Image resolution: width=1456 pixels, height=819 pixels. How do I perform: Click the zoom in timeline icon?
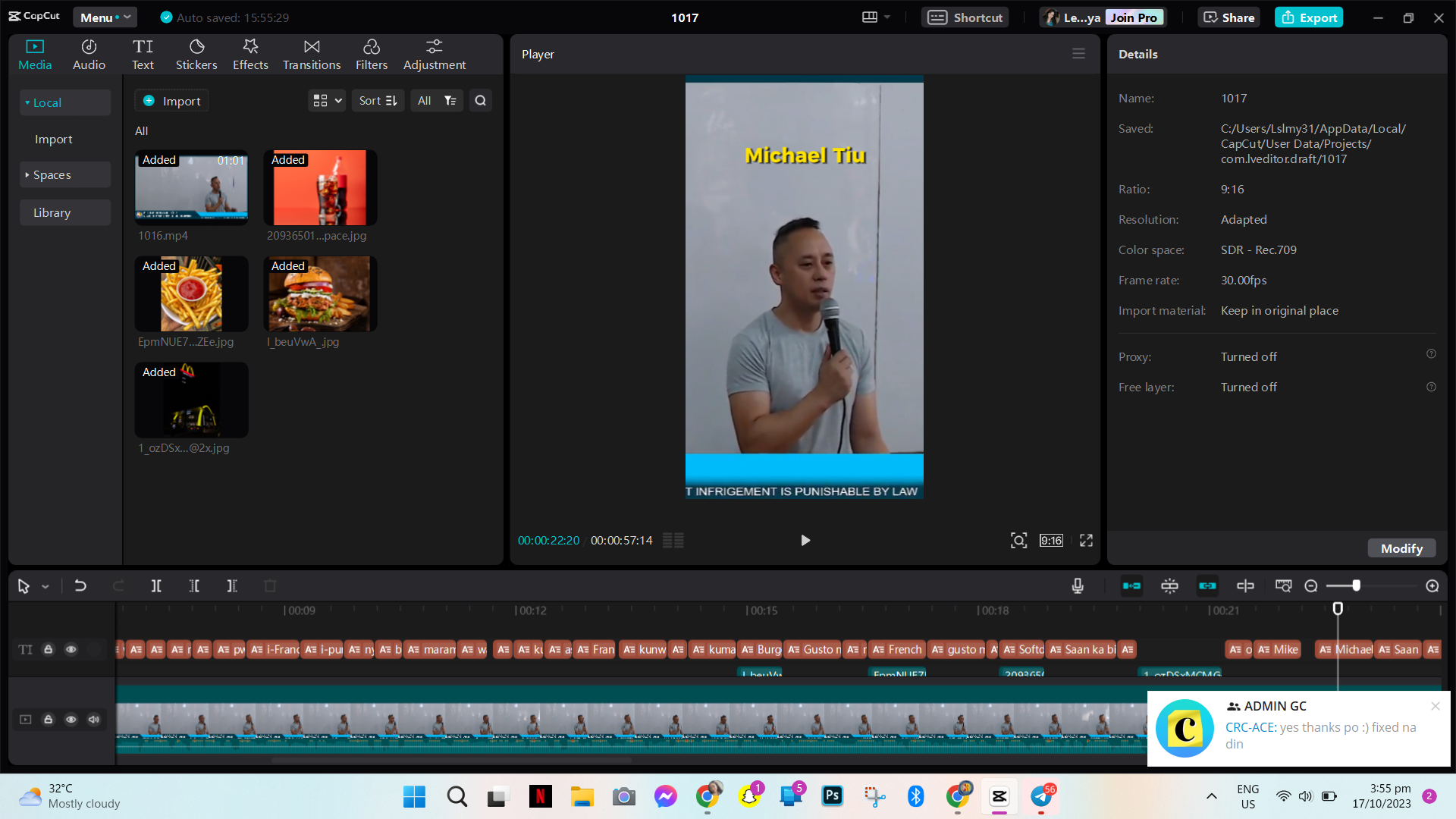click(x=1432, y=586)
